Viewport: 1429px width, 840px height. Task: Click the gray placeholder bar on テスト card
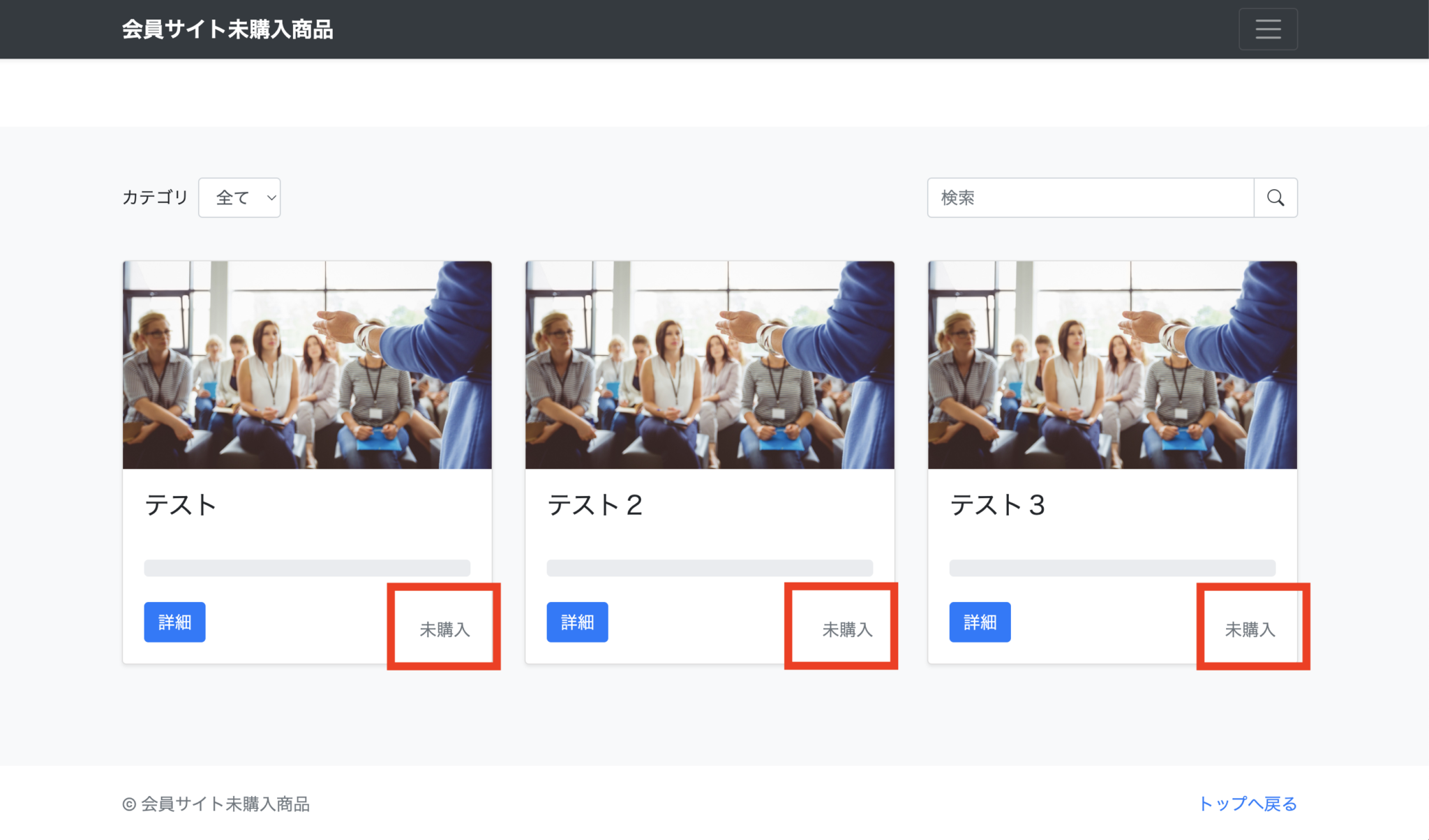tap(307, 568)
